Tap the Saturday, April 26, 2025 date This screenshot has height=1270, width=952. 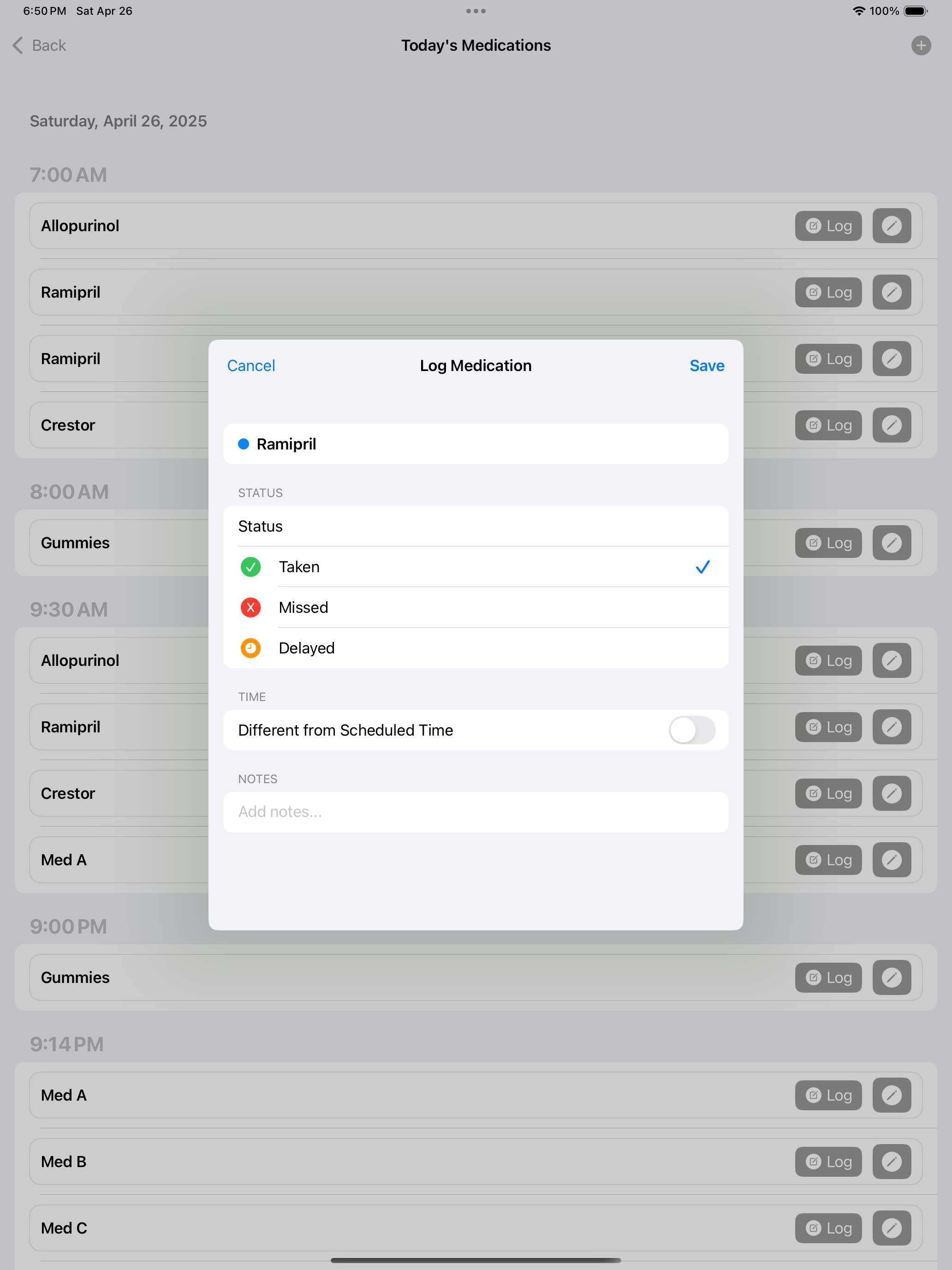coord(118,121)
